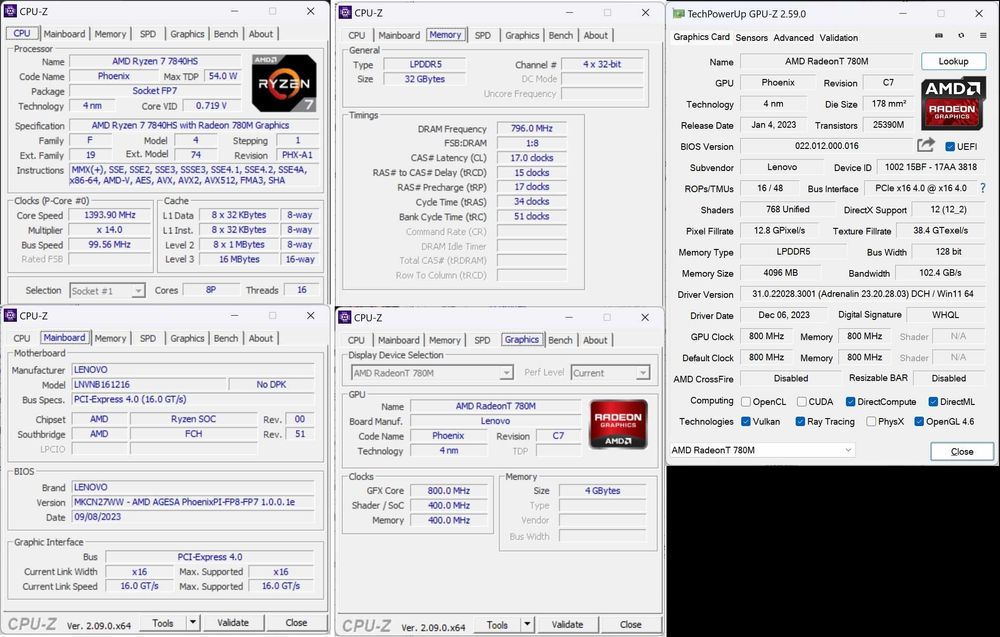Open the Perf Level dropdown
Viewport: 1000px width, 637px height.
tap(610, 373)
